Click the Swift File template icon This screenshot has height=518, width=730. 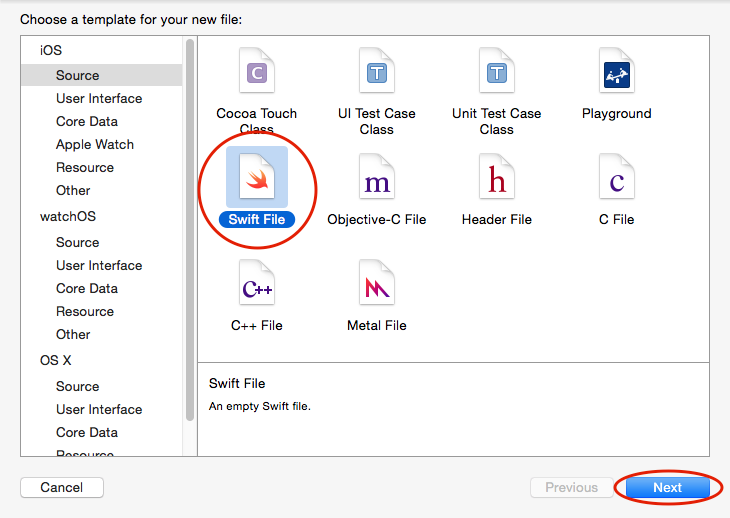(x=257, y=179)
